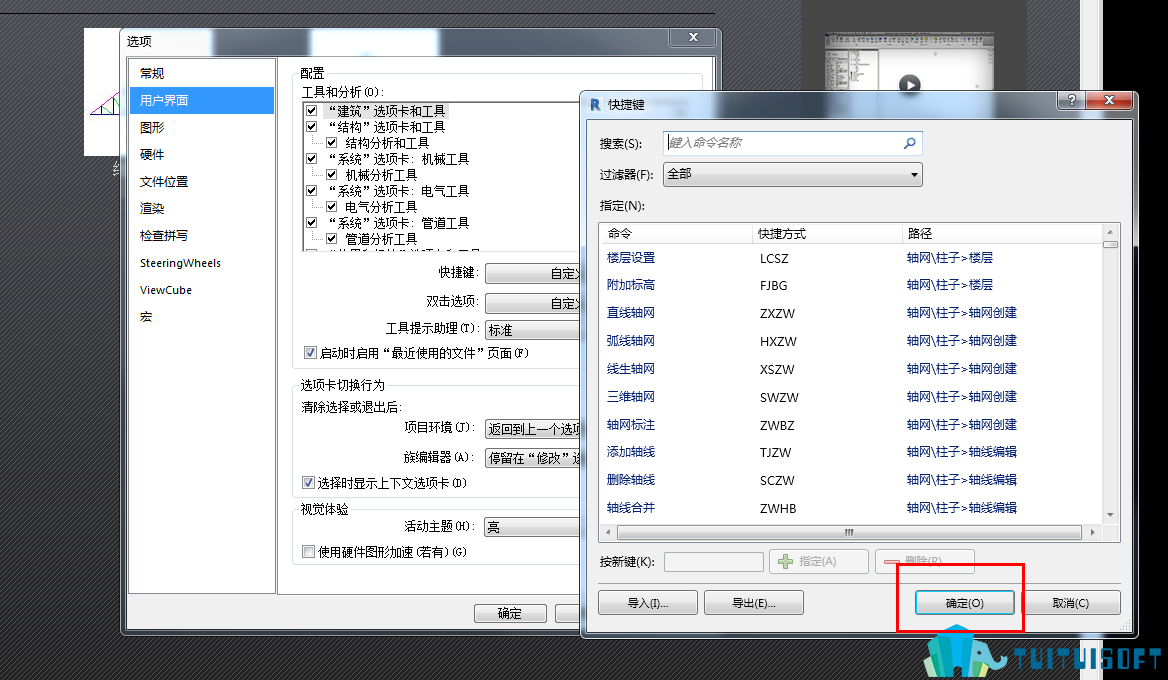Select 轴线合并 command row
1168x680 pixels.
(x=851, y=508)
